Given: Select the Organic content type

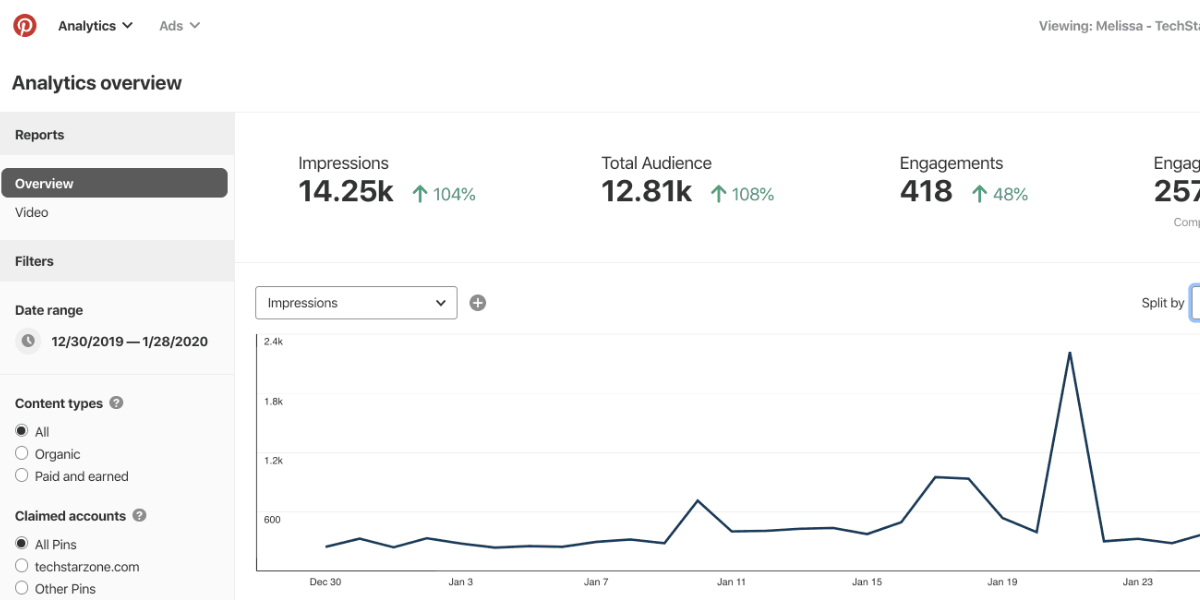Looking at the screenshot, I should tap(22, 454).
